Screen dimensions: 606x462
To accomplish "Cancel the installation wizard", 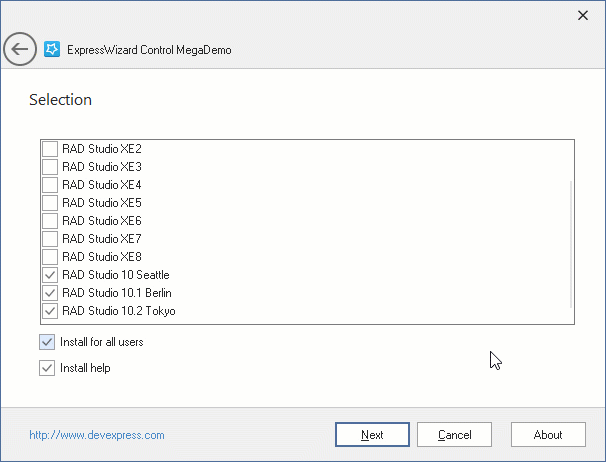I will pyautogui.click(x=454, y=435).
